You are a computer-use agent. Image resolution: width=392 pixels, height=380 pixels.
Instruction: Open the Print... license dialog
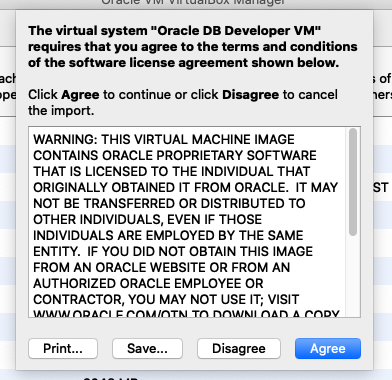(63, 348)
